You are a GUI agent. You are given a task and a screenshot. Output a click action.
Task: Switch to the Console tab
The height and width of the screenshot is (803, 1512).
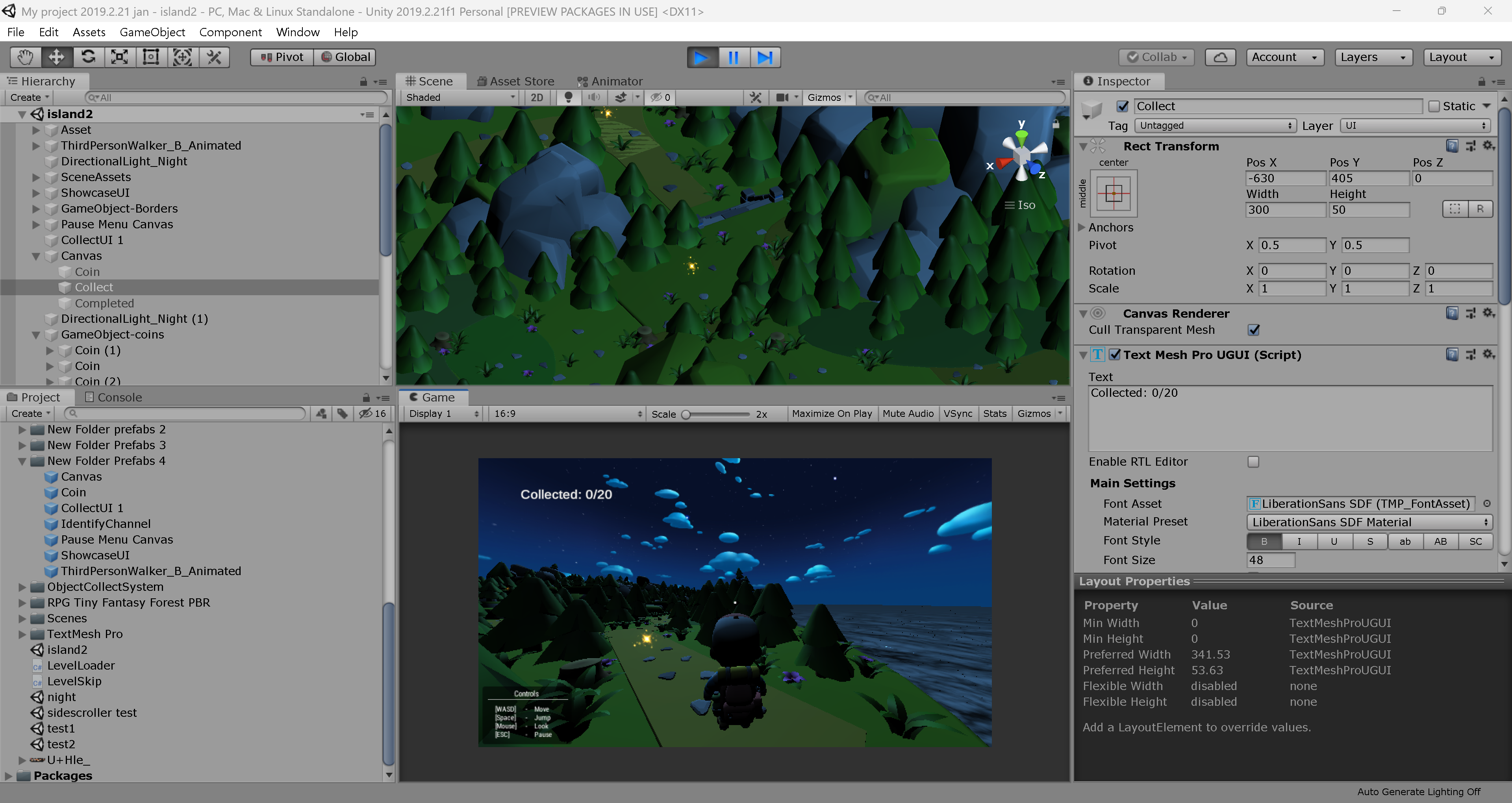click(113, 398)
